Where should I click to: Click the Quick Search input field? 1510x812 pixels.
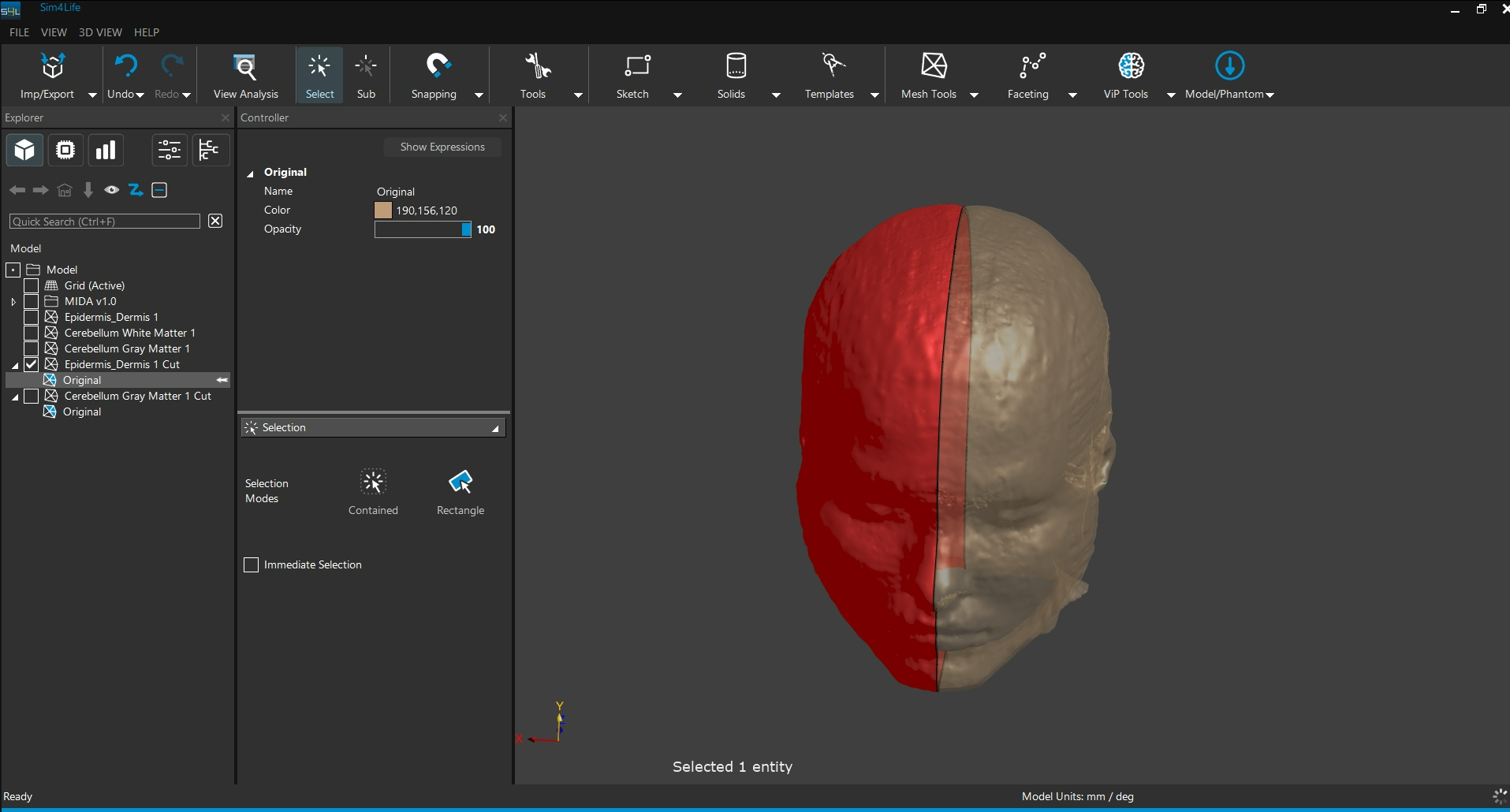104,222
